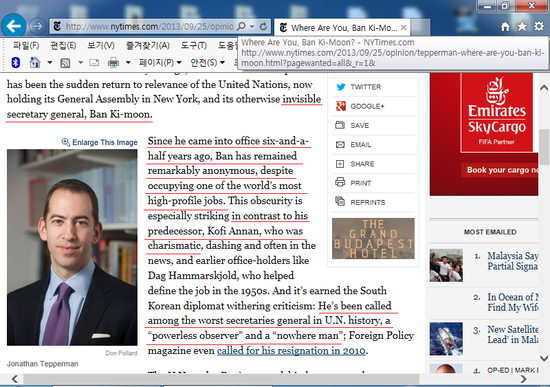
Task: Refresh the page with reload icon
Action: point(263,26)
